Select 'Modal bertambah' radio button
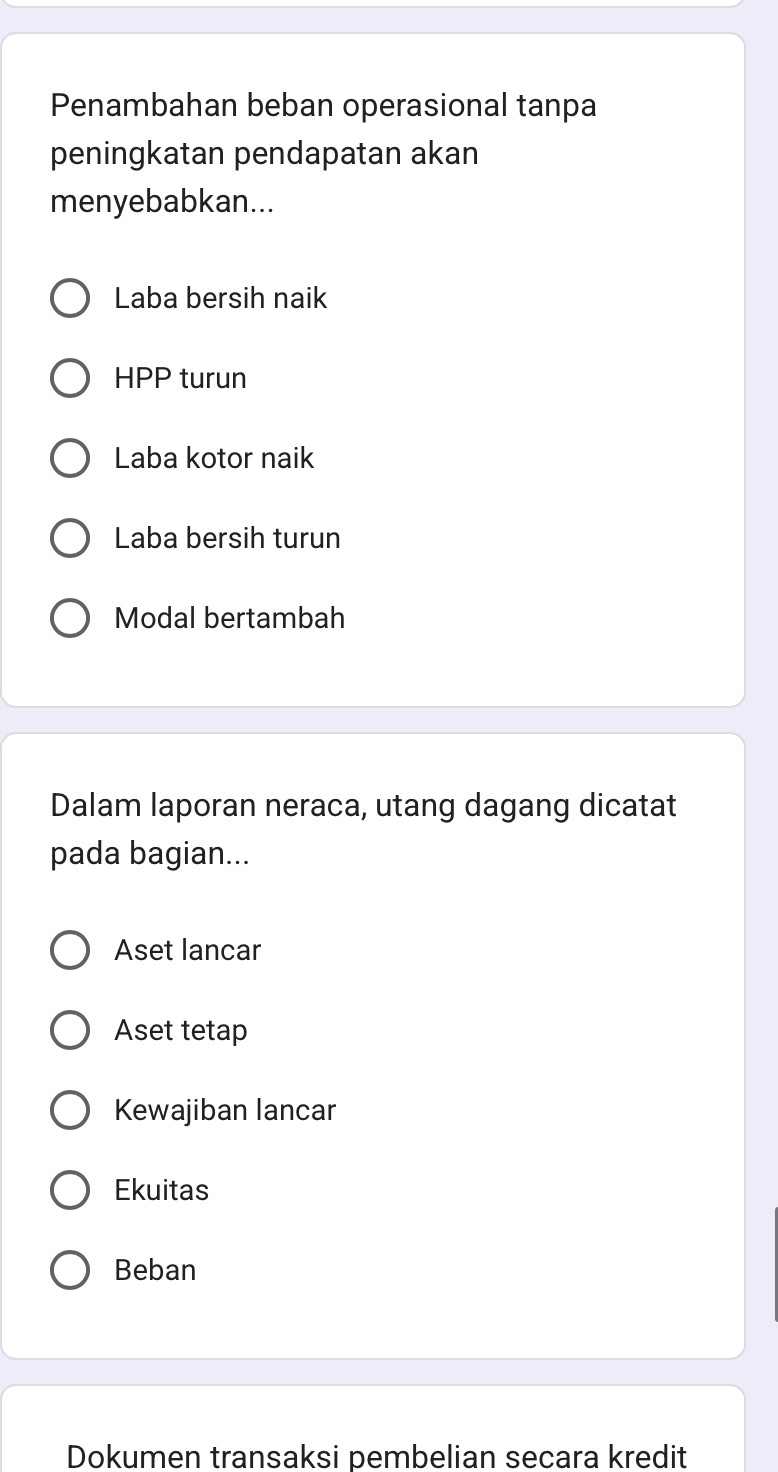This screenshot has width=778, height=1472. [x=70, y=618]
